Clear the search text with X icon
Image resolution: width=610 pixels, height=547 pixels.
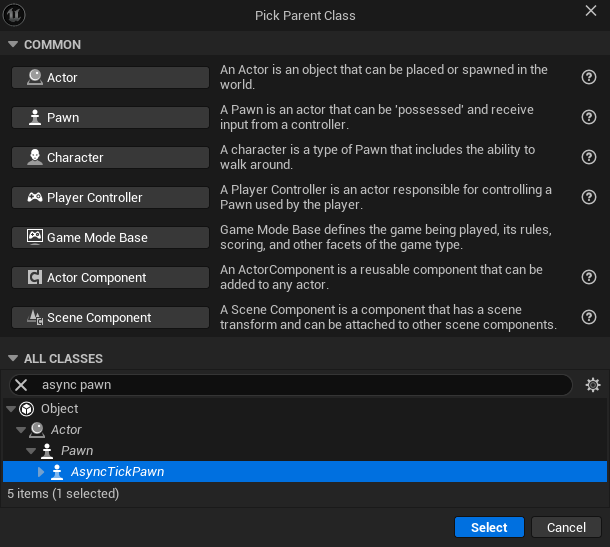point(21,385)
